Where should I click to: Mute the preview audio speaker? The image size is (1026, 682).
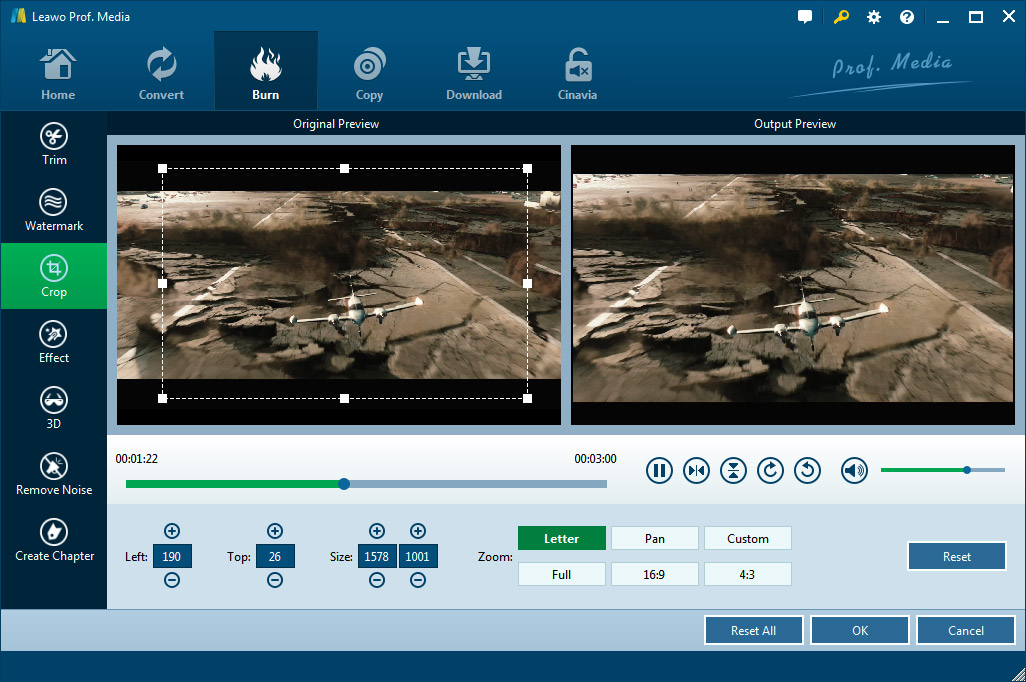[x=854, y=470]
